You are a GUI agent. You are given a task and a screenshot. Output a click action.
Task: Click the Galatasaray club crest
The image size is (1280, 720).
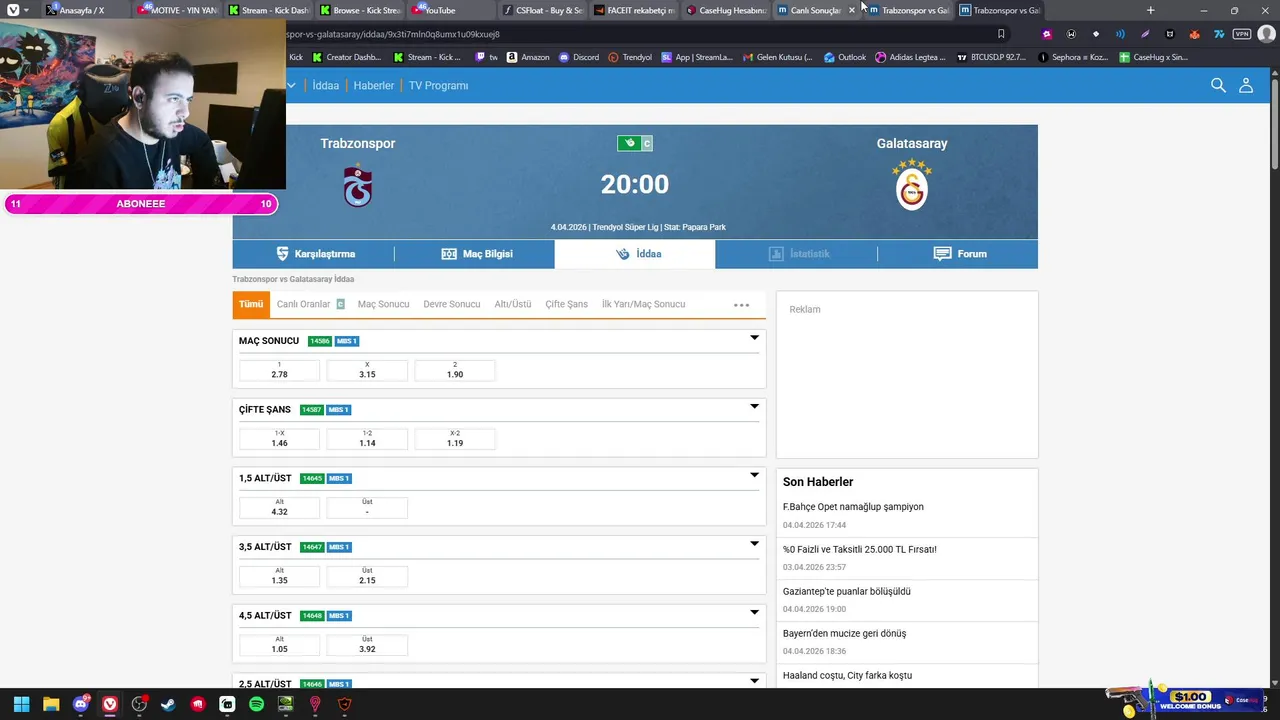912,184
